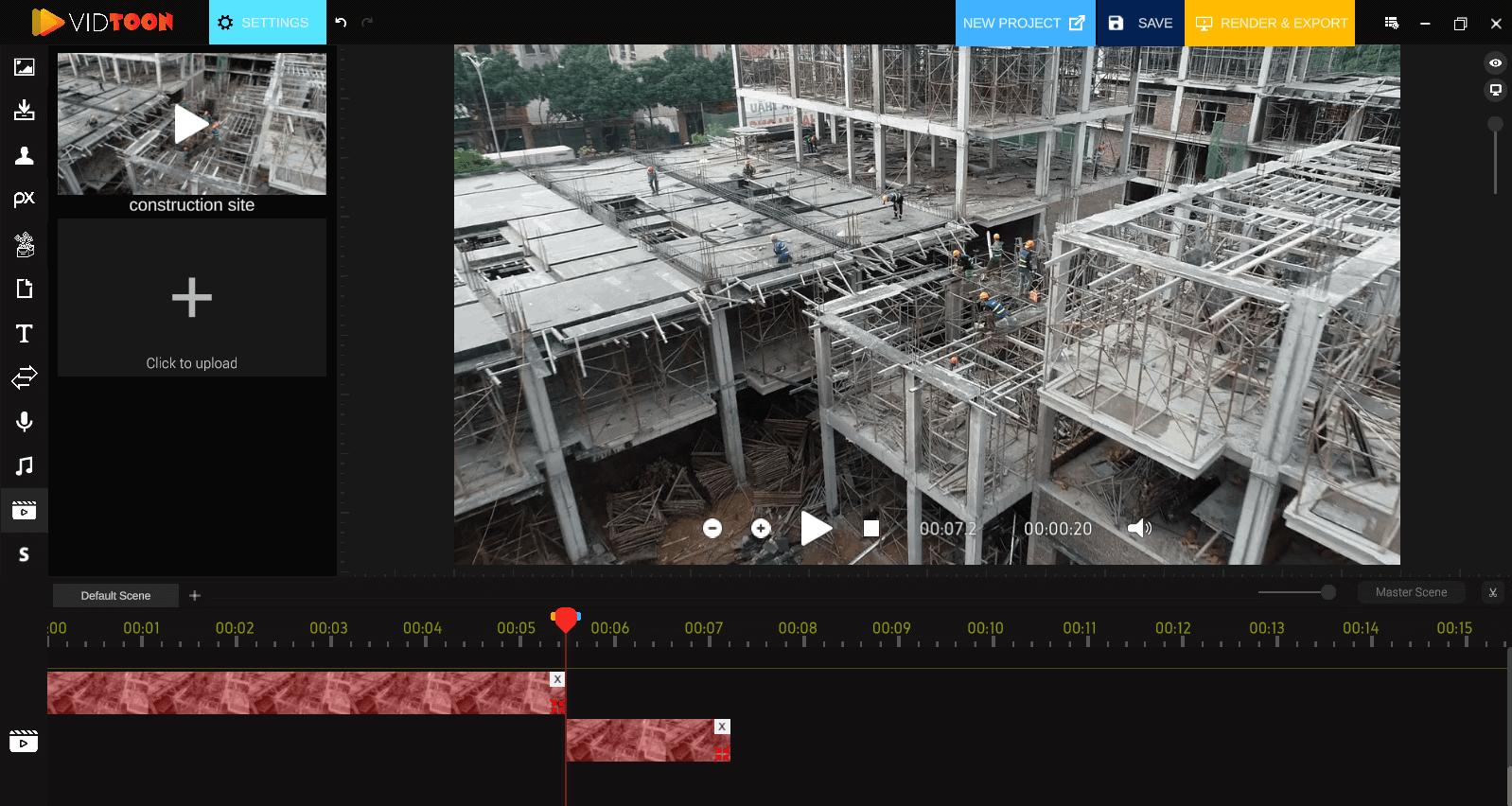The height and width of the screenshot is (806, 1512).
Task: Click the import download icon in sidebar
Action: pyautogui.click(x=25, y=111)
